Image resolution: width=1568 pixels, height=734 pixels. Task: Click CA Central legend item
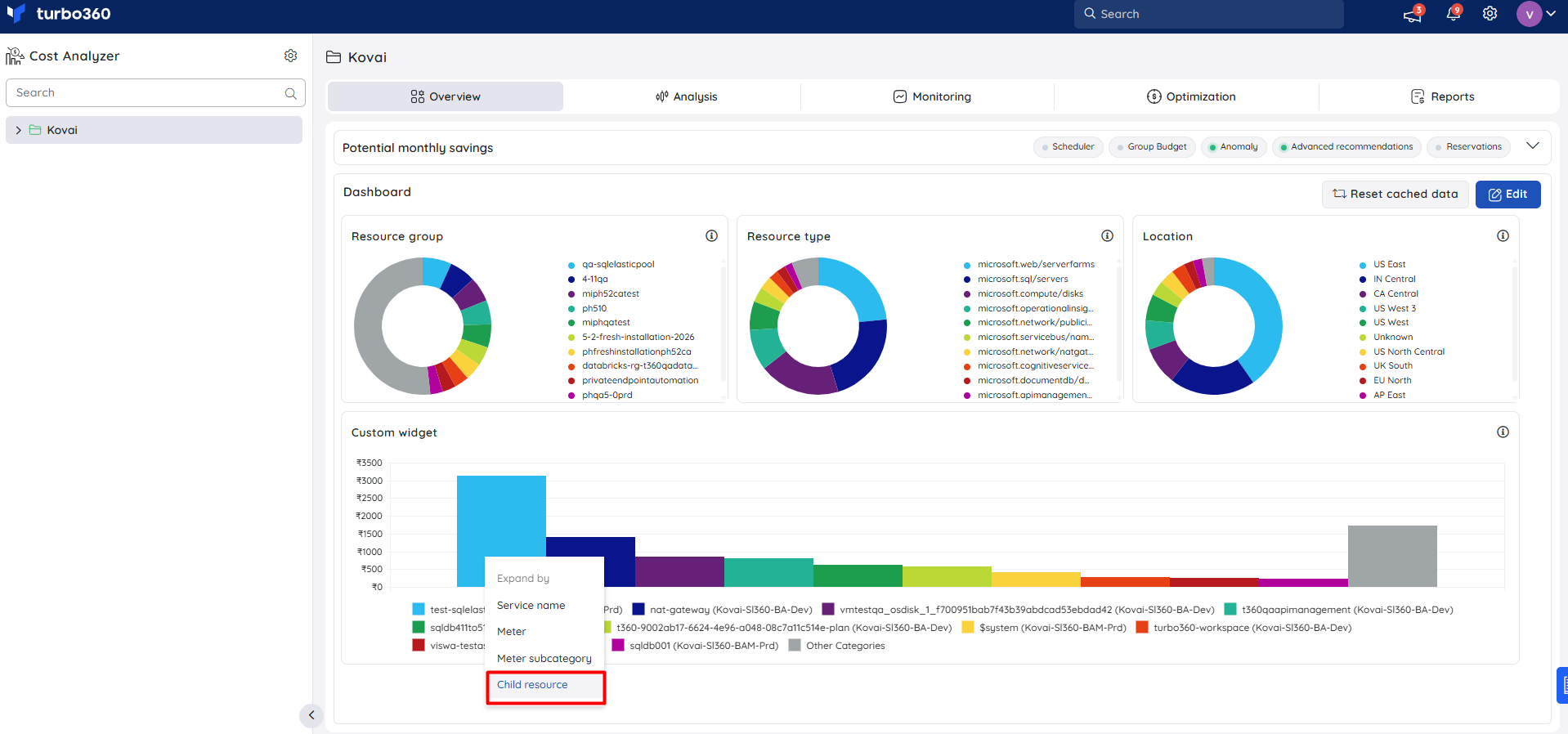coord(1388,294)
